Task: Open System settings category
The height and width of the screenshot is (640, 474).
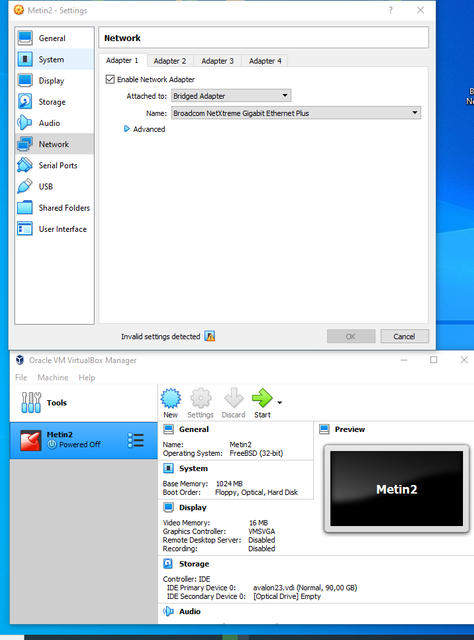Action: 54,59
